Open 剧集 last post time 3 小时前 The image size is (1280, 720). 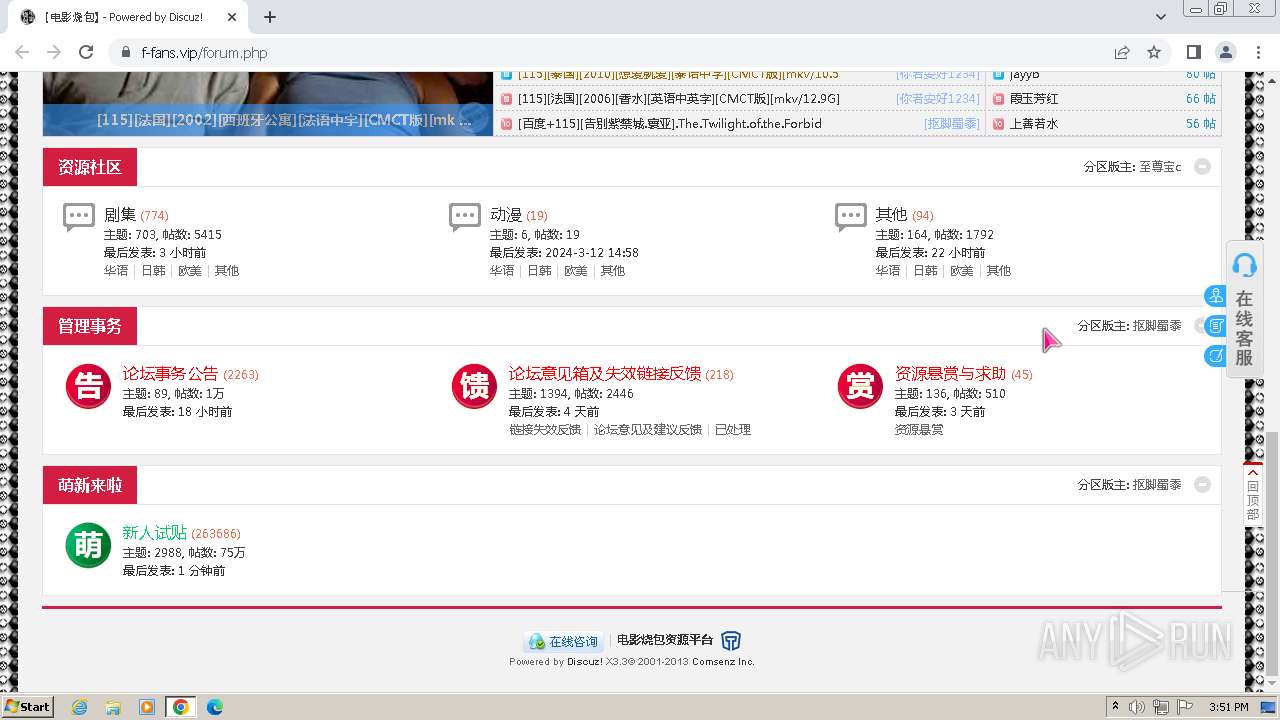pos(183,253)
